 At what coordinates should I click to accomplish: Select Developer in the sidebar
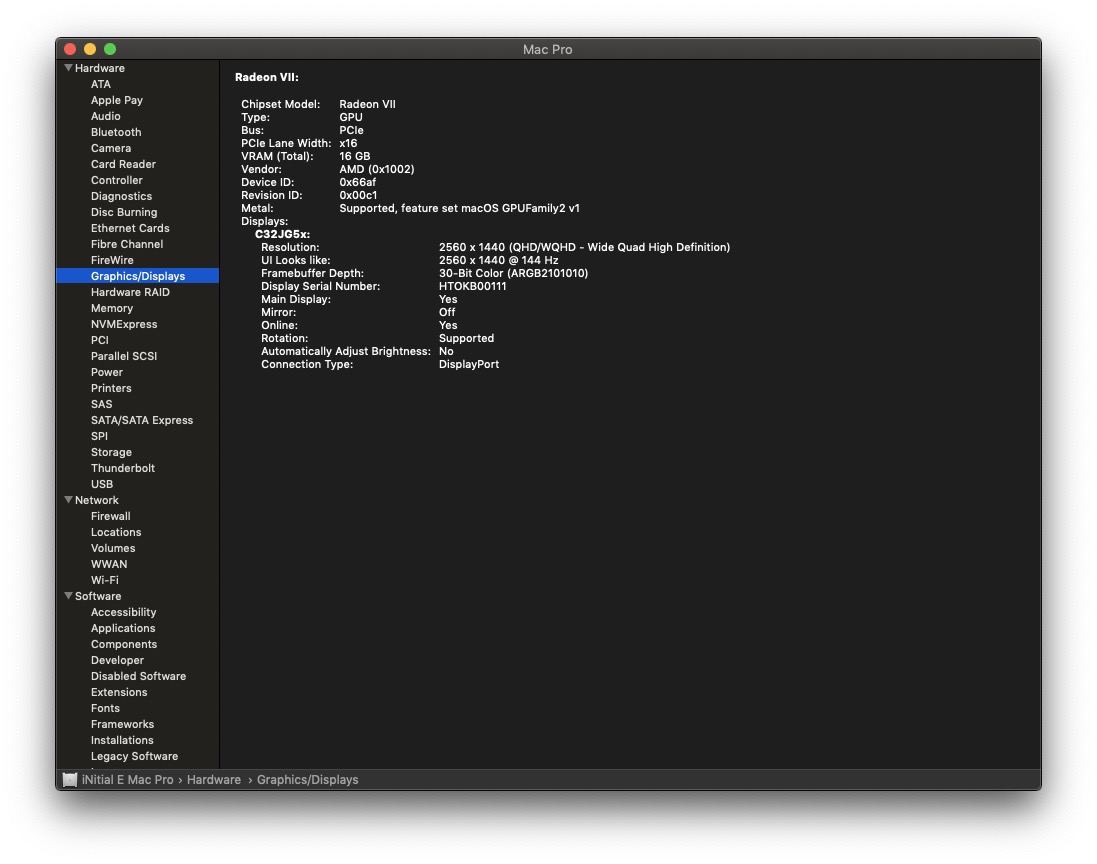[x=118, y=660]
